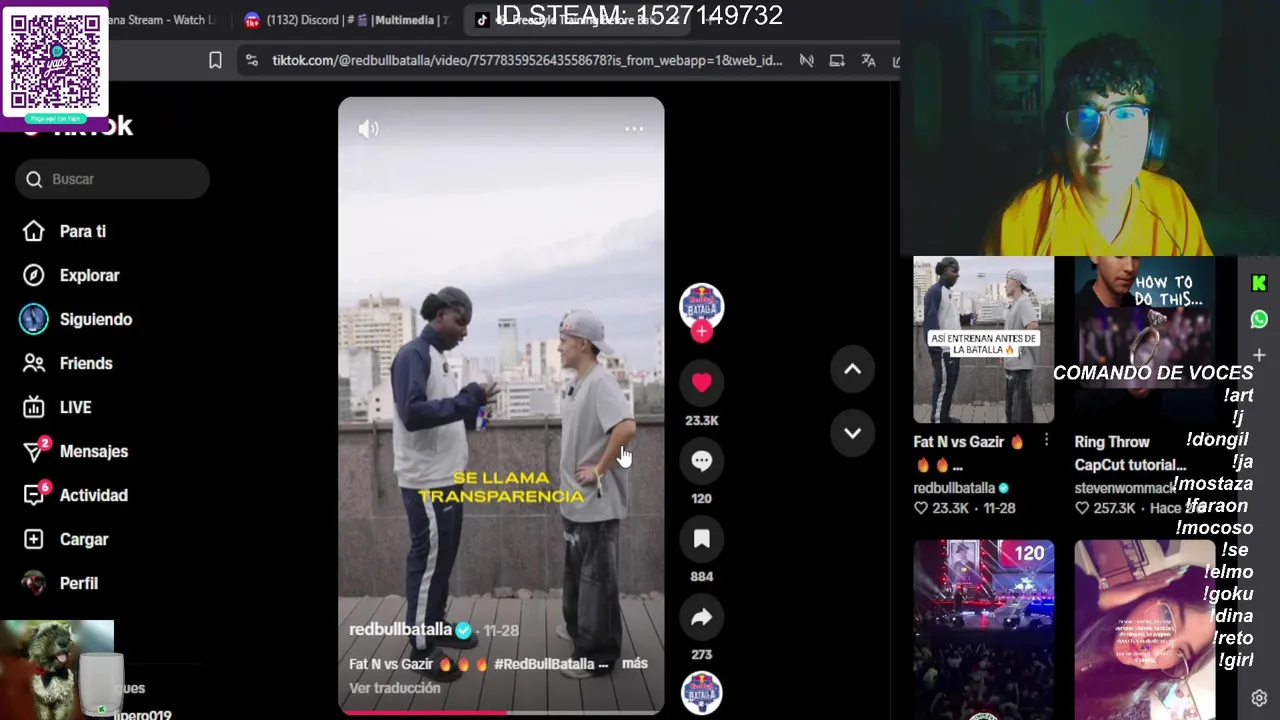1280x720 pixels.
Task: Open options for the Fat N vs Gazir card
Action: [x=1046, y=441]
